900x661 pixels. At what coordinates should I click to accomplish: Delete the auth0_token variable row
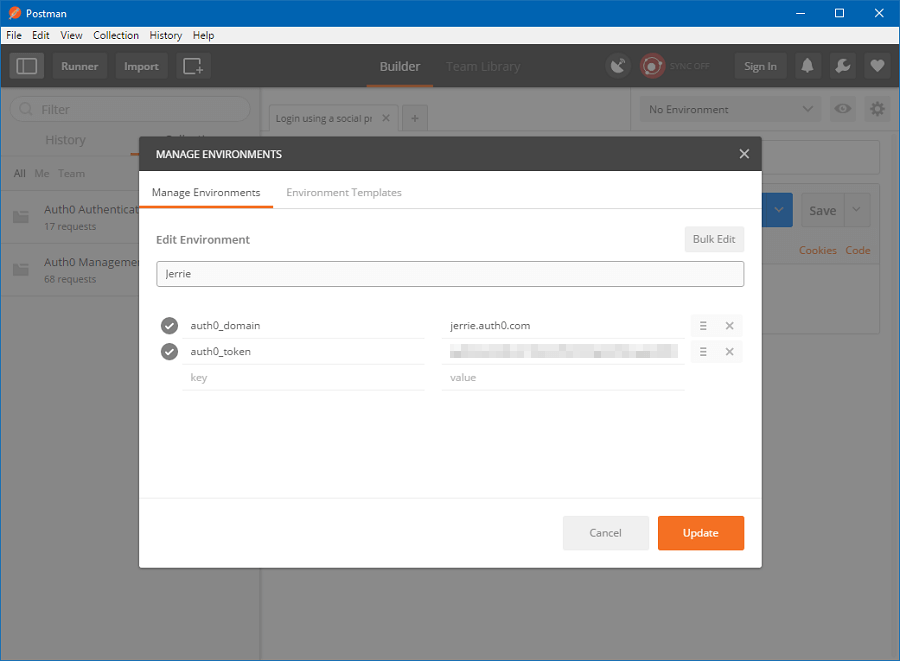(x=729, y=352)
